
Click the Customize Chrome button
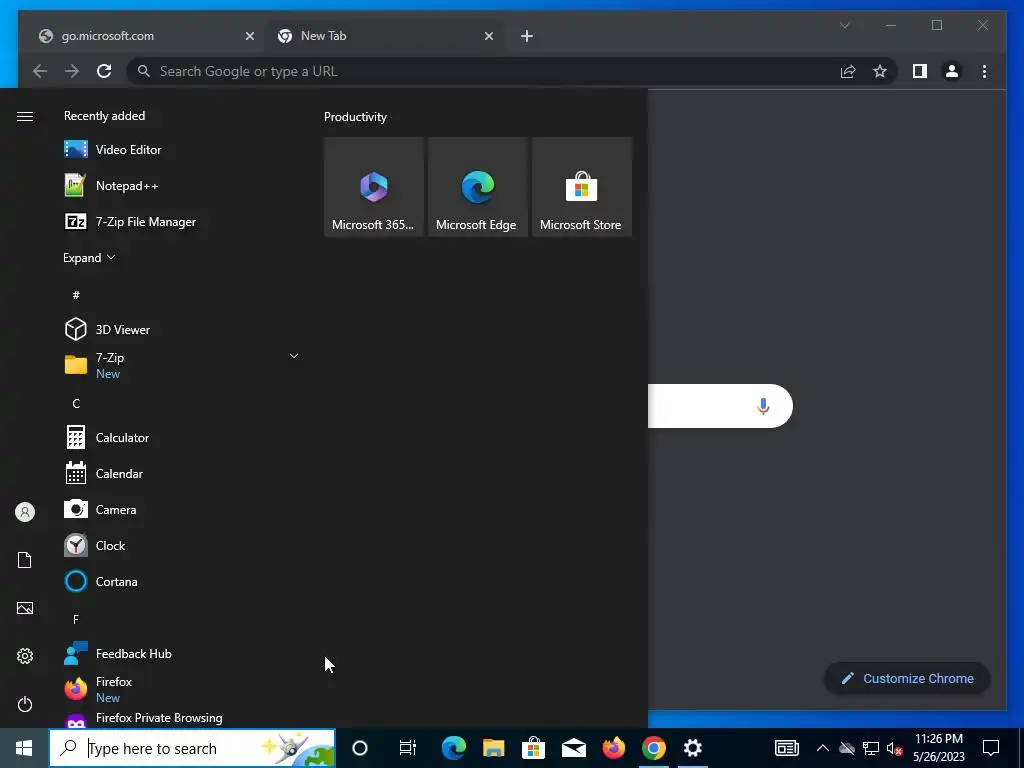[x=907, y=679]
